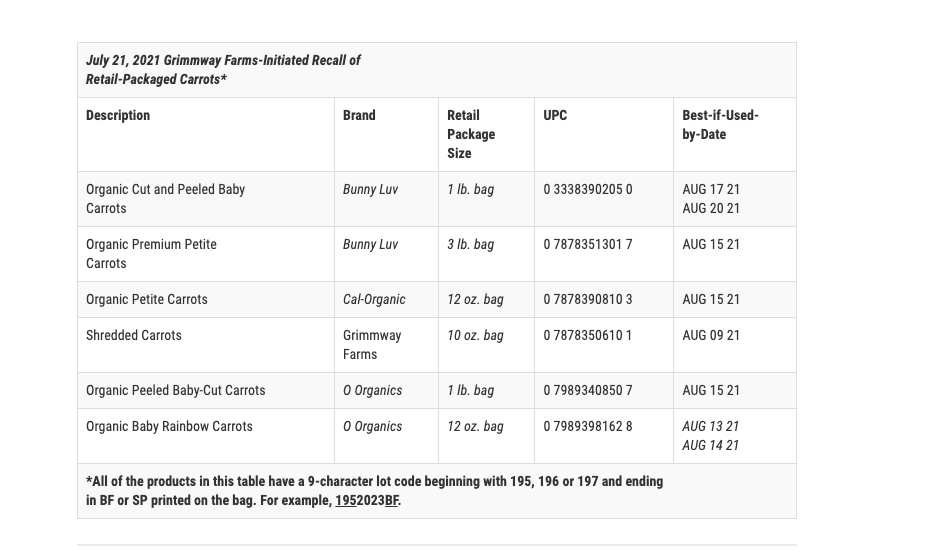Click the recall table title text
Viewport: 938px width, 560px height.
(x=223, y=70)
